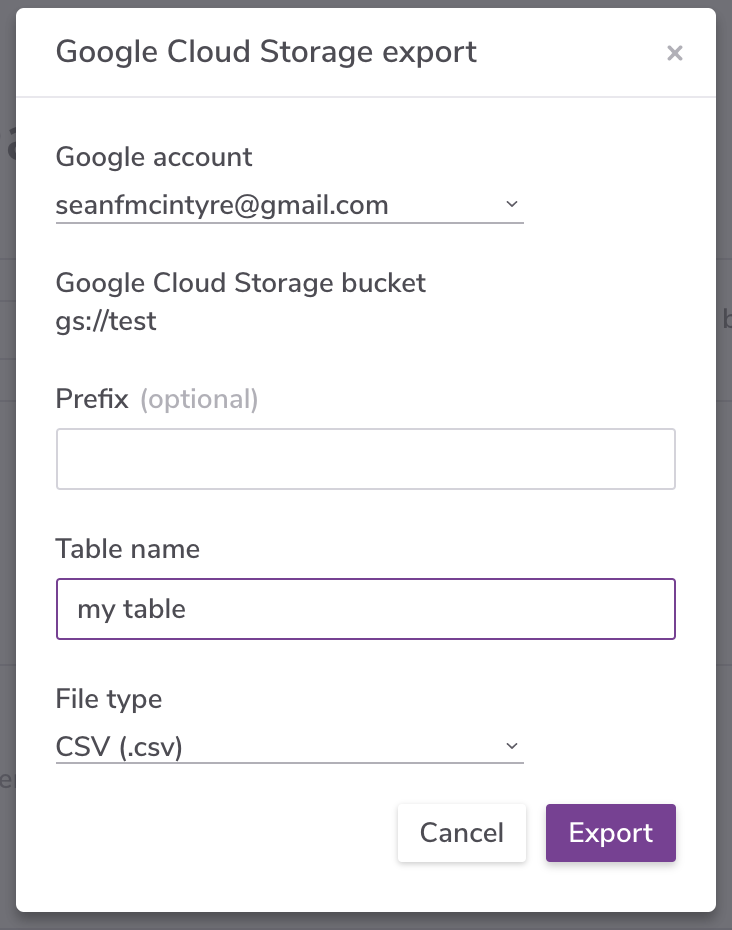The image size is (732, 930).
Task: Click the dialog title 'Google Cloud Storage export'
Action: click(266, 52)
